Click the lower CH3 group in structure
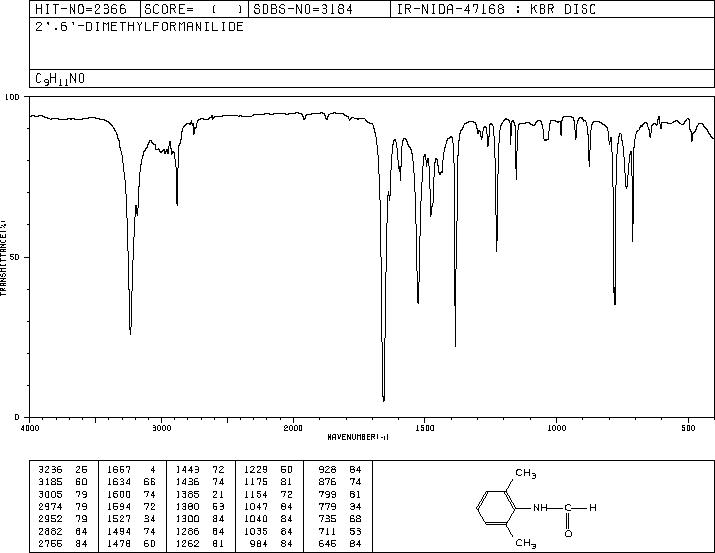This screenshot has height=553, width=715. point(526,543)
